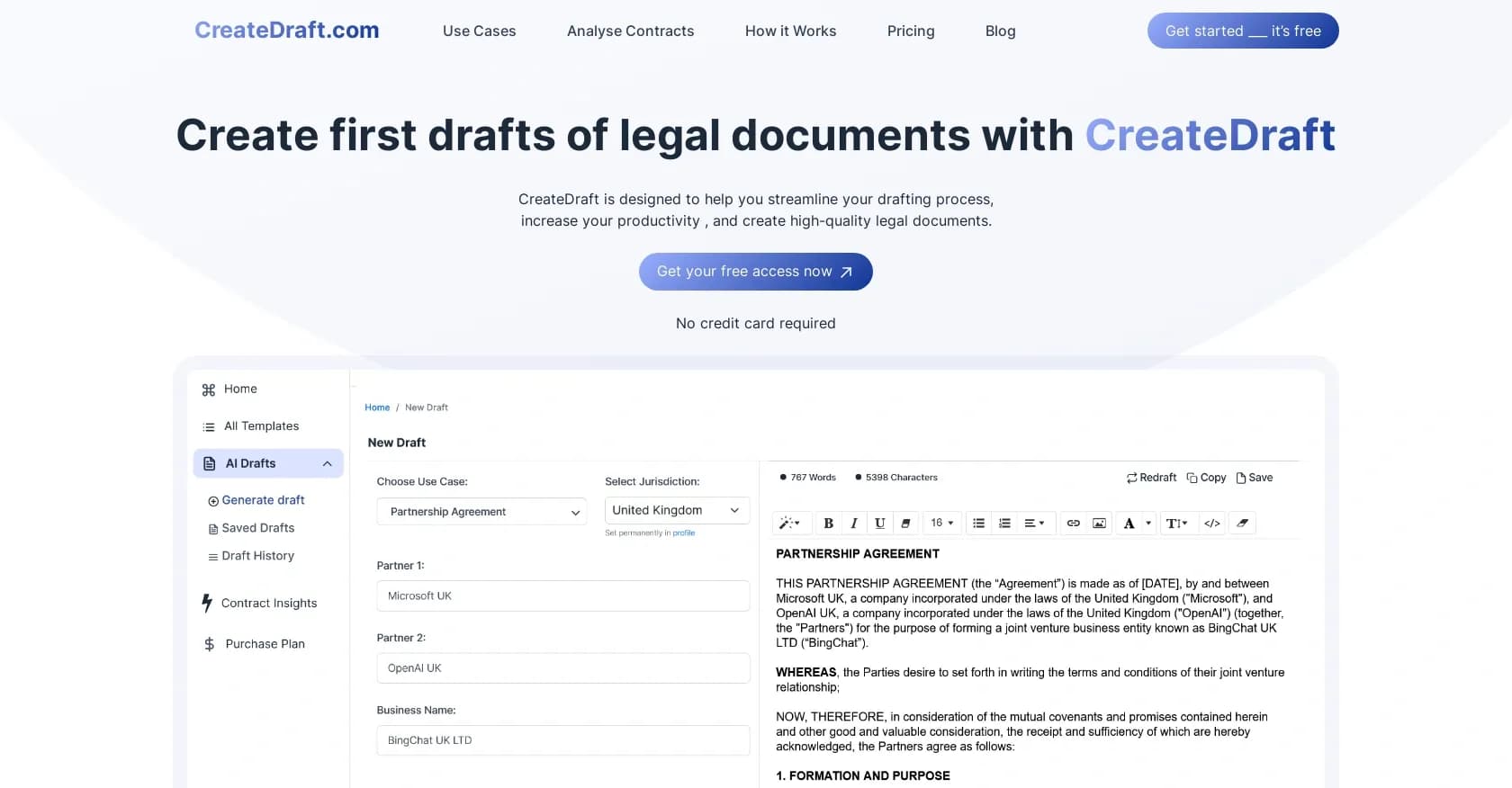Click the PARTNERSHIP AGREEMENT heading in editor

pos(858,554)
